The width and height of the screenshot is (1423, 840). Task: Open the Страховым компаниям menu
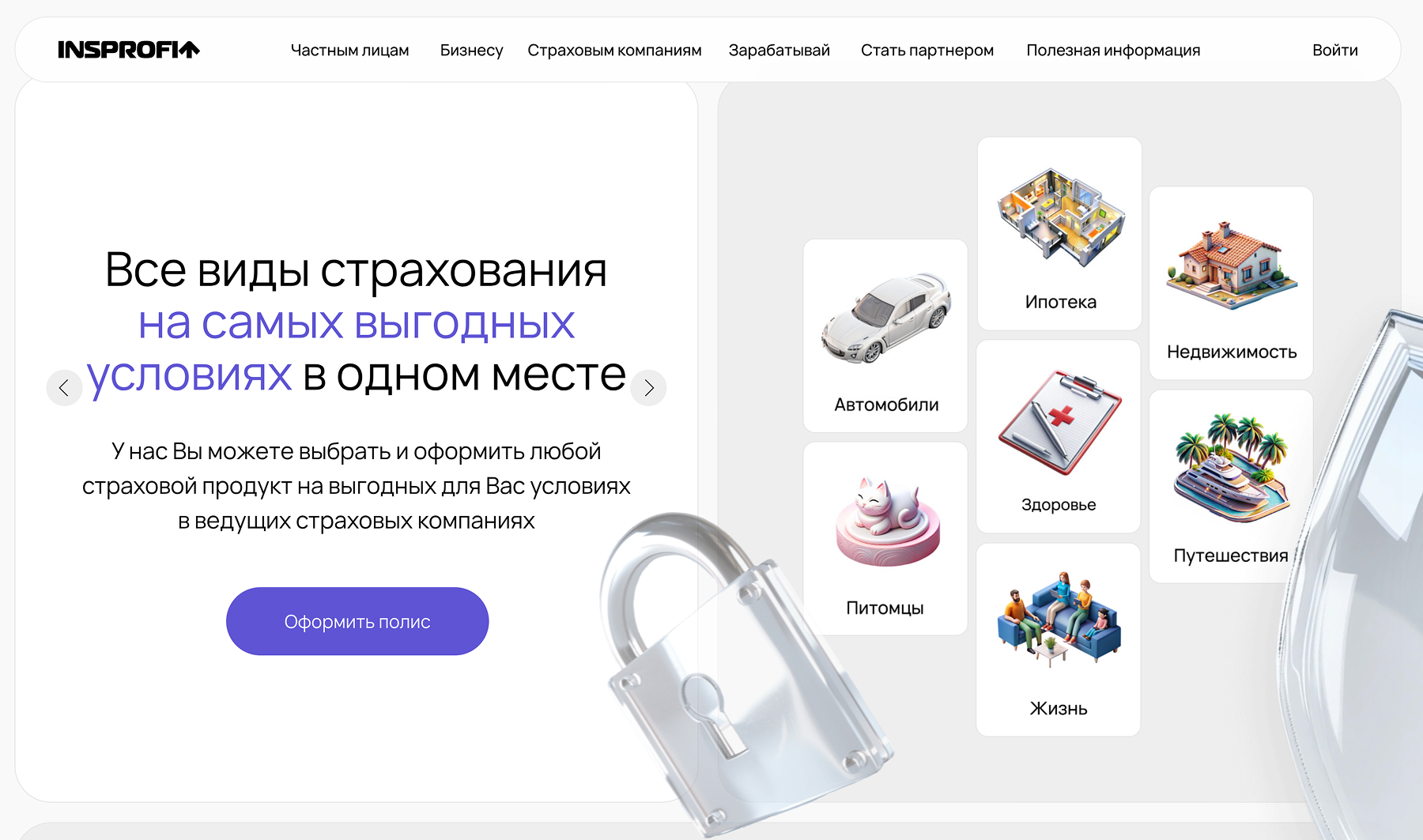pos(614,51)
